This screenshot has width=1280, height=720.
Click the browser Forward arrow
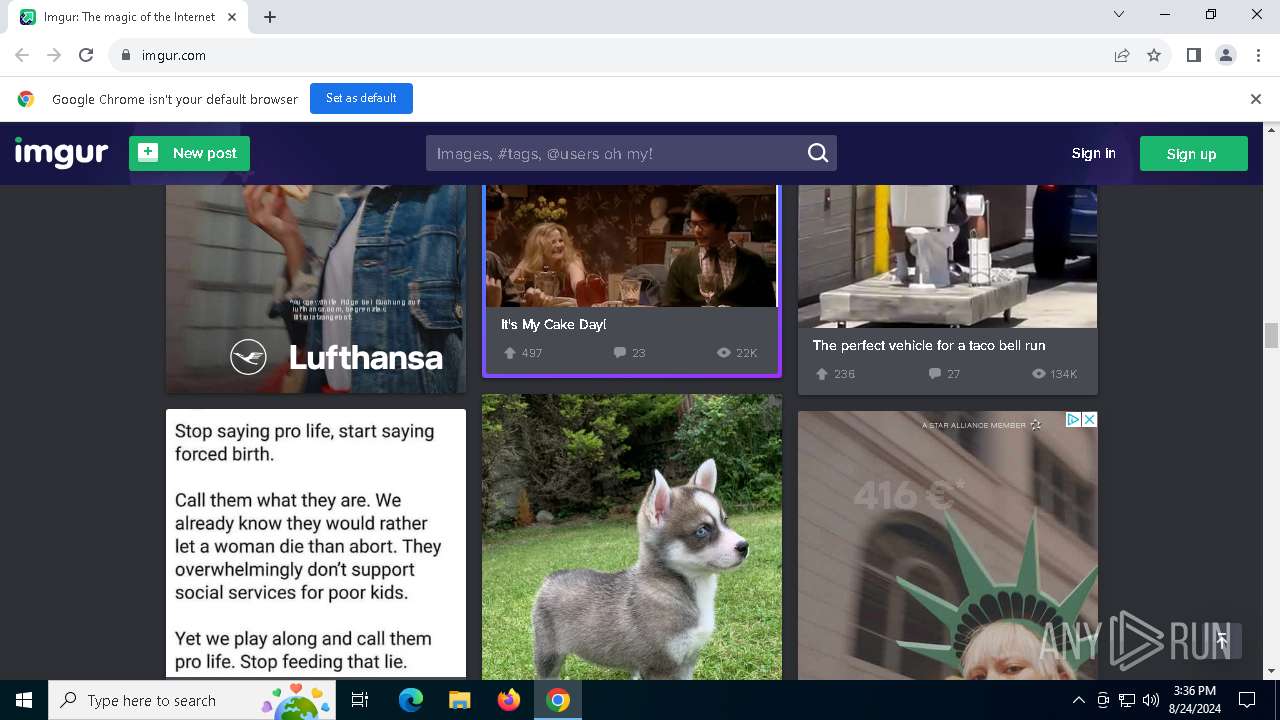[54, 56]
